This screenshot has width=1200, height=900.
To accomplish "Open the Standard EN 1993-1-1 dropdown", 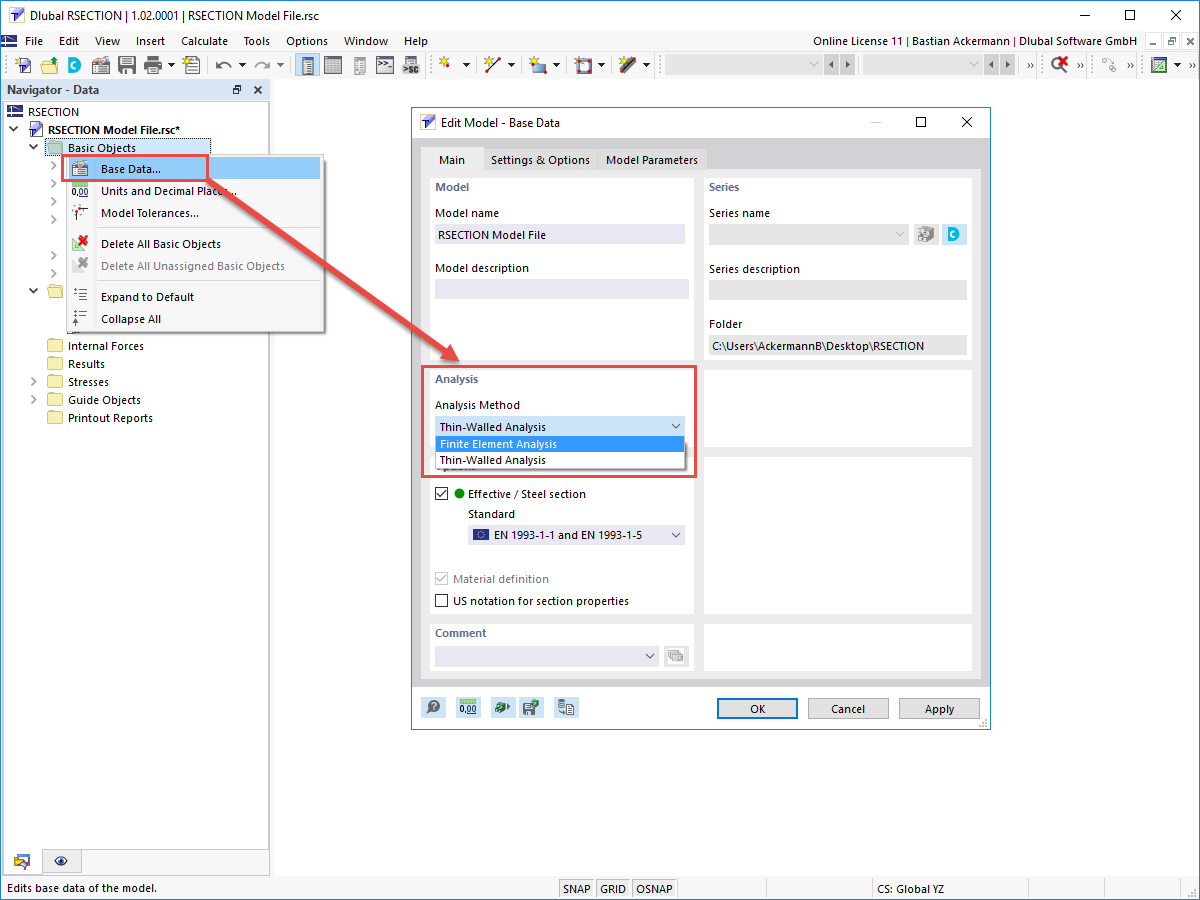I will click(x=577, y=535).
